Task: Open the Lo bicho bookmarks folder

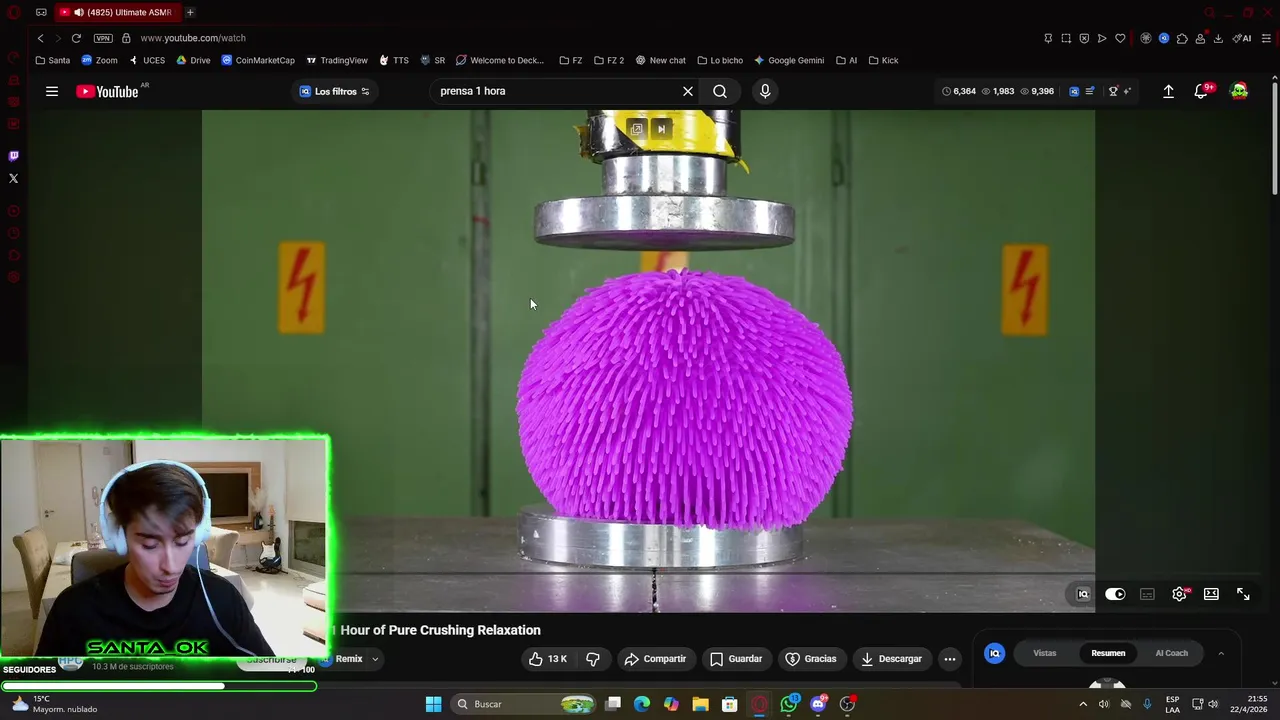Action: [719, 60]
